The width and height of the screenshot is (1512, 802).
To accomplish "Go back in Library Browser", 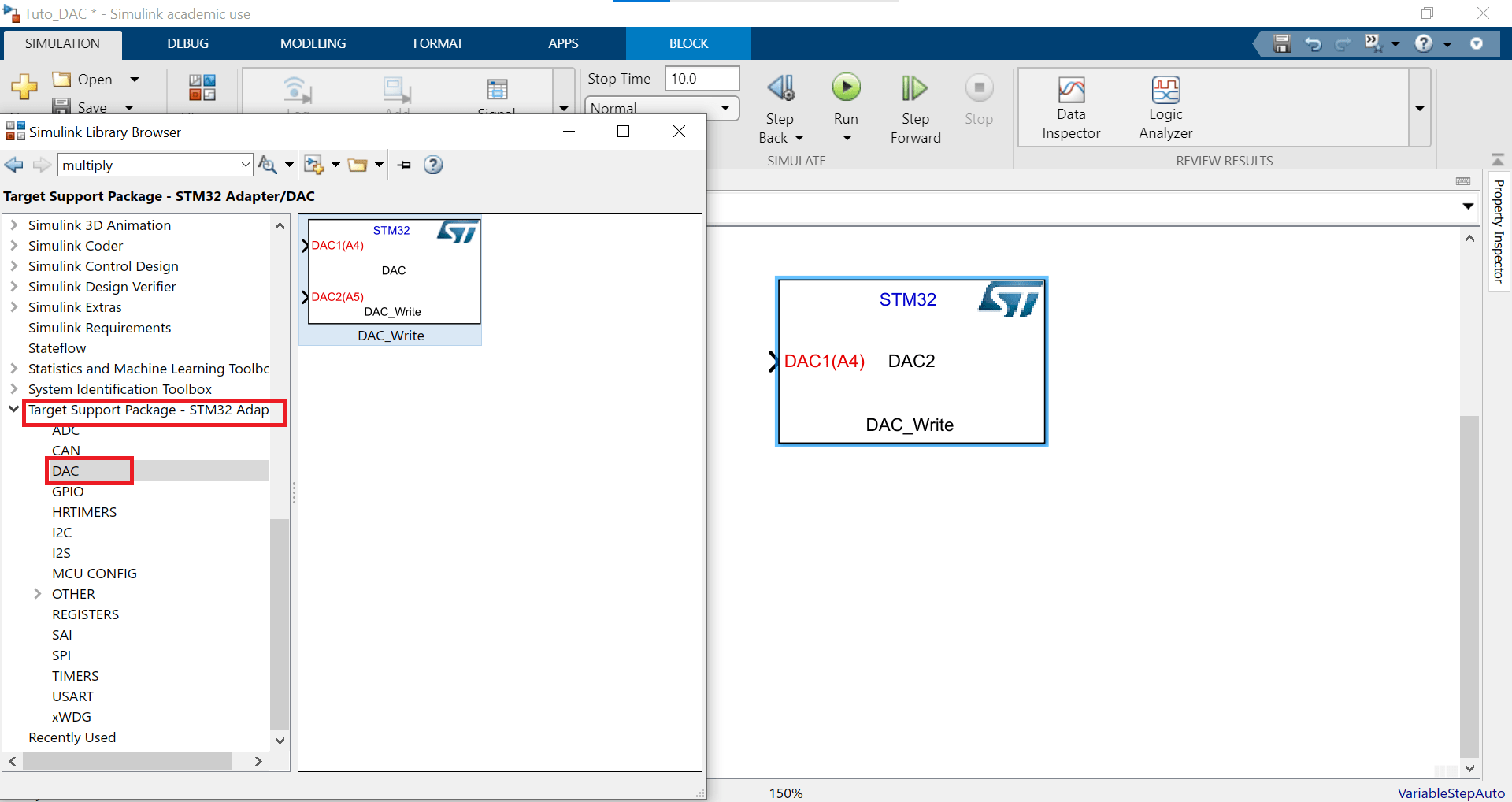I will (x=13, y=165).
